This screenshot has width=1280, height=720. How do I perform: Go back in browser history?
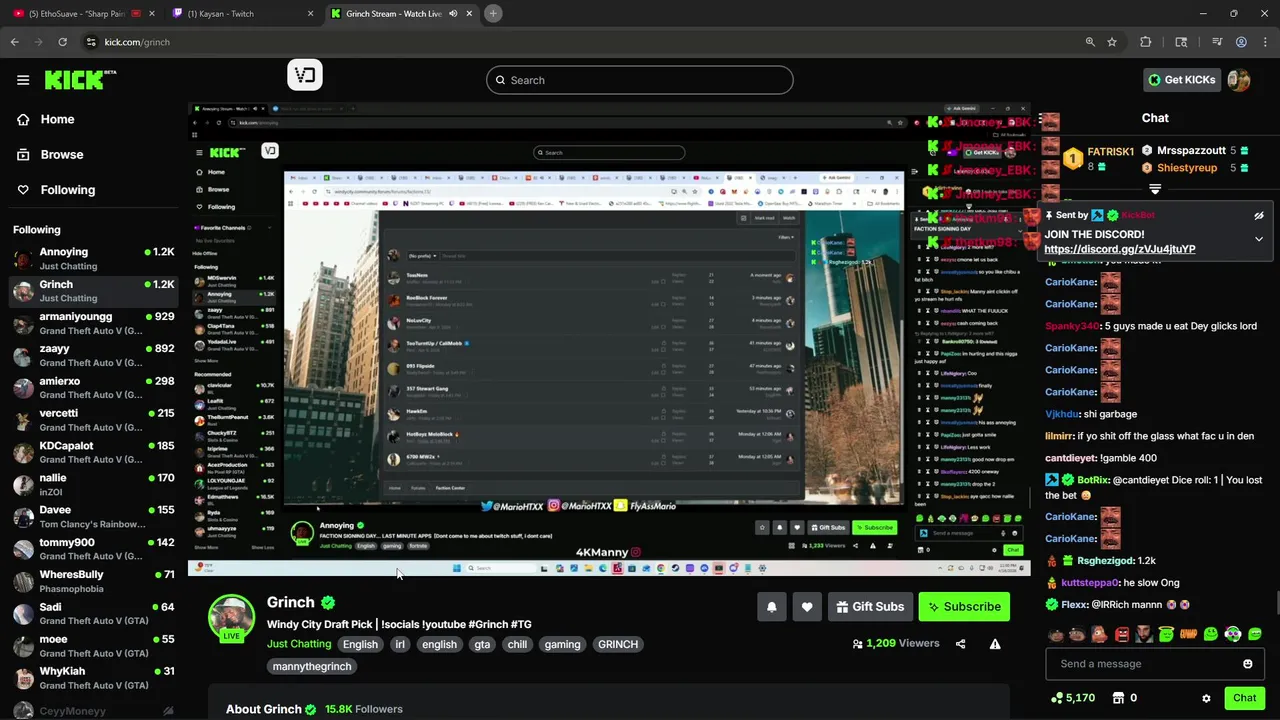pyautogui.click(x=14, y=42)
